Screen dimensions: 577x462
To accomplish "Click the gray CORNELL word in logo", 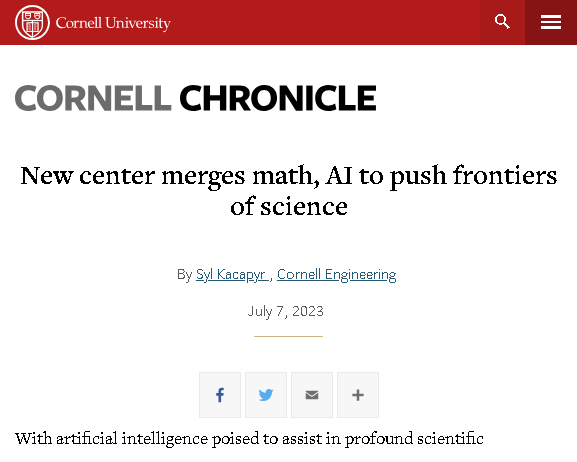I will (93, 98).
